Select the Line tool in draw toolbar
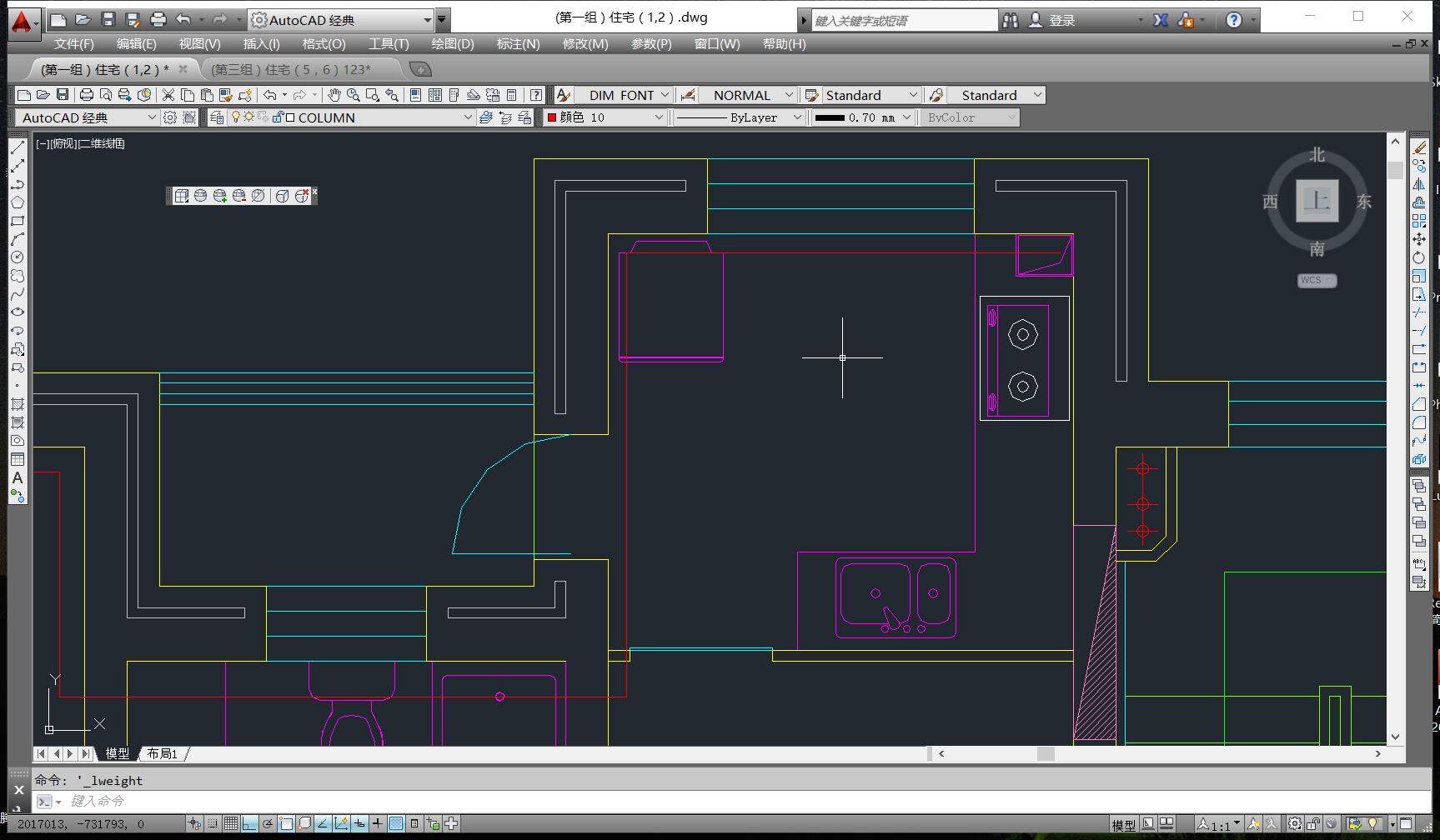The image size is (1440, 840). (x=18, y=147)
